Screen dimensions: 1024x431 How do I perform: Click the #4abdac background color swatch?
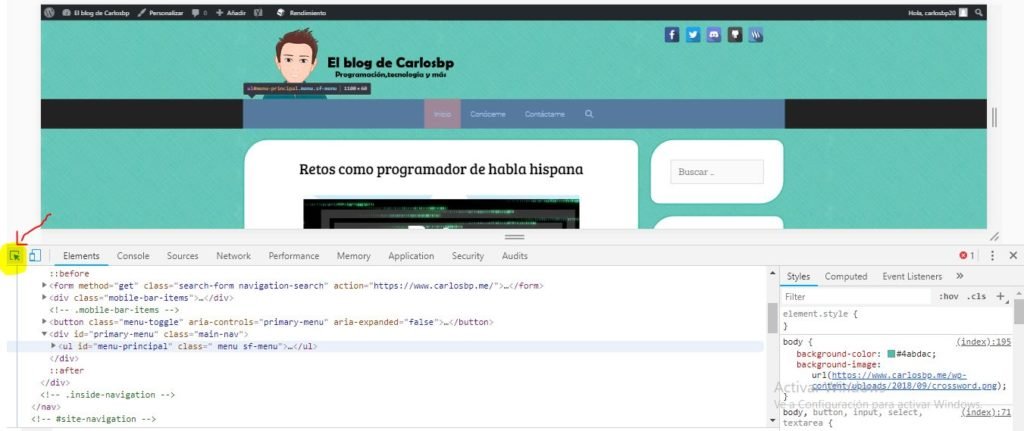[891, 354]
